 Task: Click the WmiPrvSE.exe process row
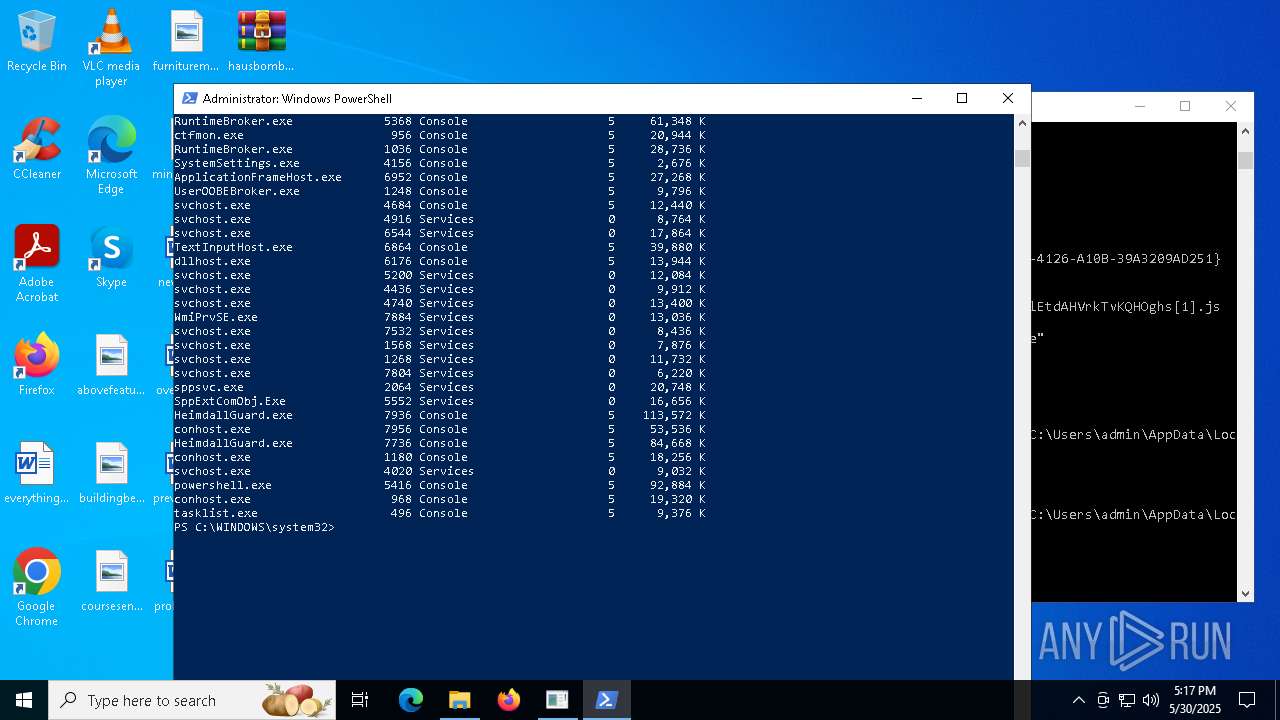[440, 317]
